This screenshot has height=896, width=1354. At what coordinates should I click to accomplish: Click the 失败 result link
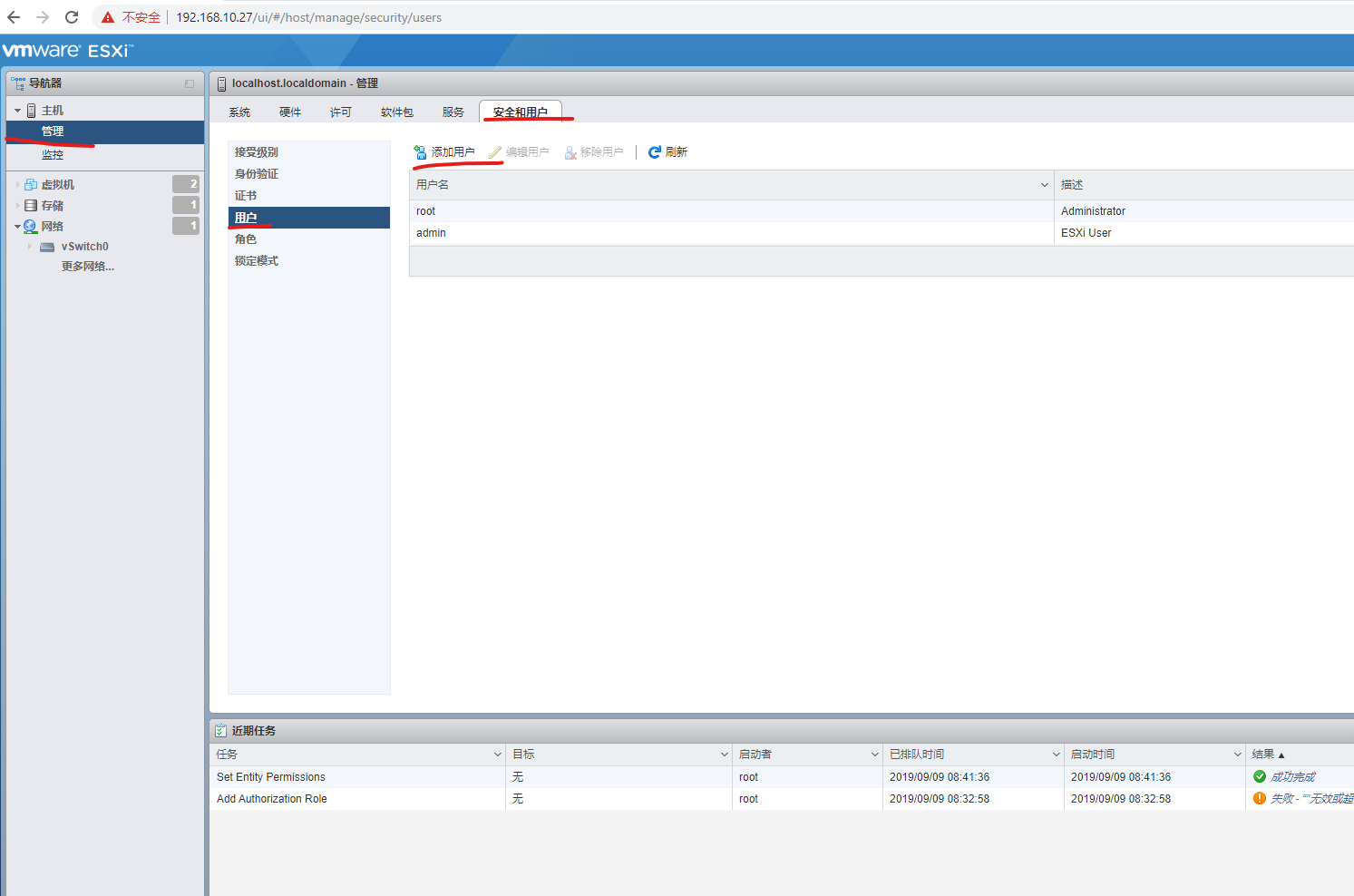(x=1311, y=799)
